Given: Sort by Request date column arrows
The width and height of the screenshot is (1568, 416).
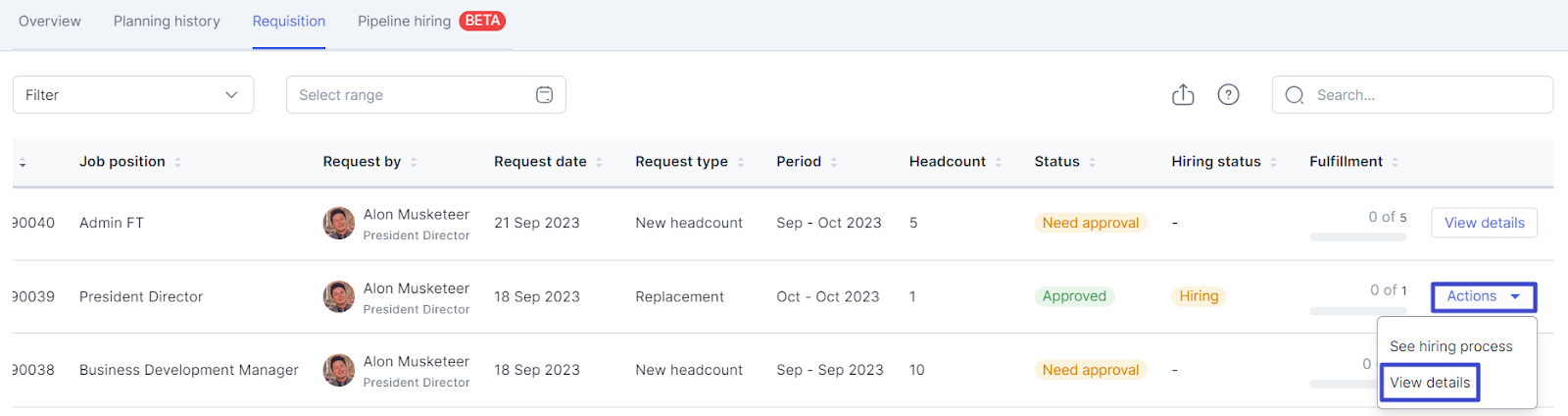Looking at the screenshot, I should (x=599, y=162).
